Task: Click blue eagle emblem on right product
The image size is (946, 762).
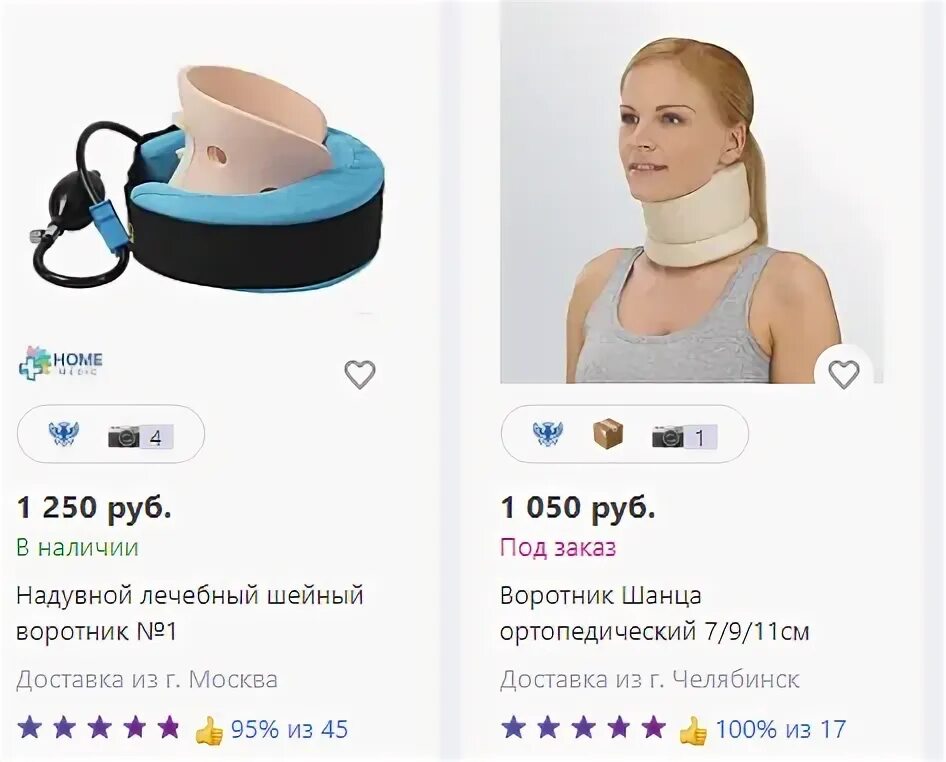Action: point(547,434)
